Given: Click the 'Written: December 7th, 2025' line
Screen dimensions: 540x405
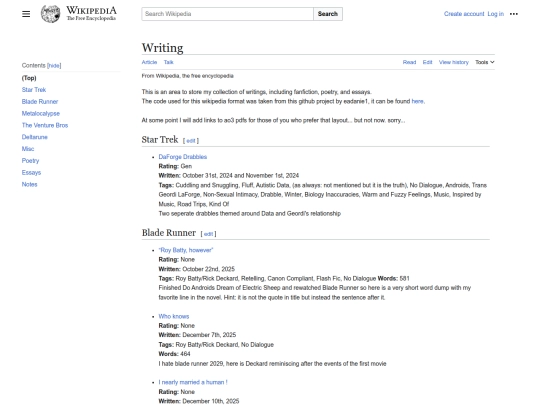Looking at the screenshot, I should [197, 335].
